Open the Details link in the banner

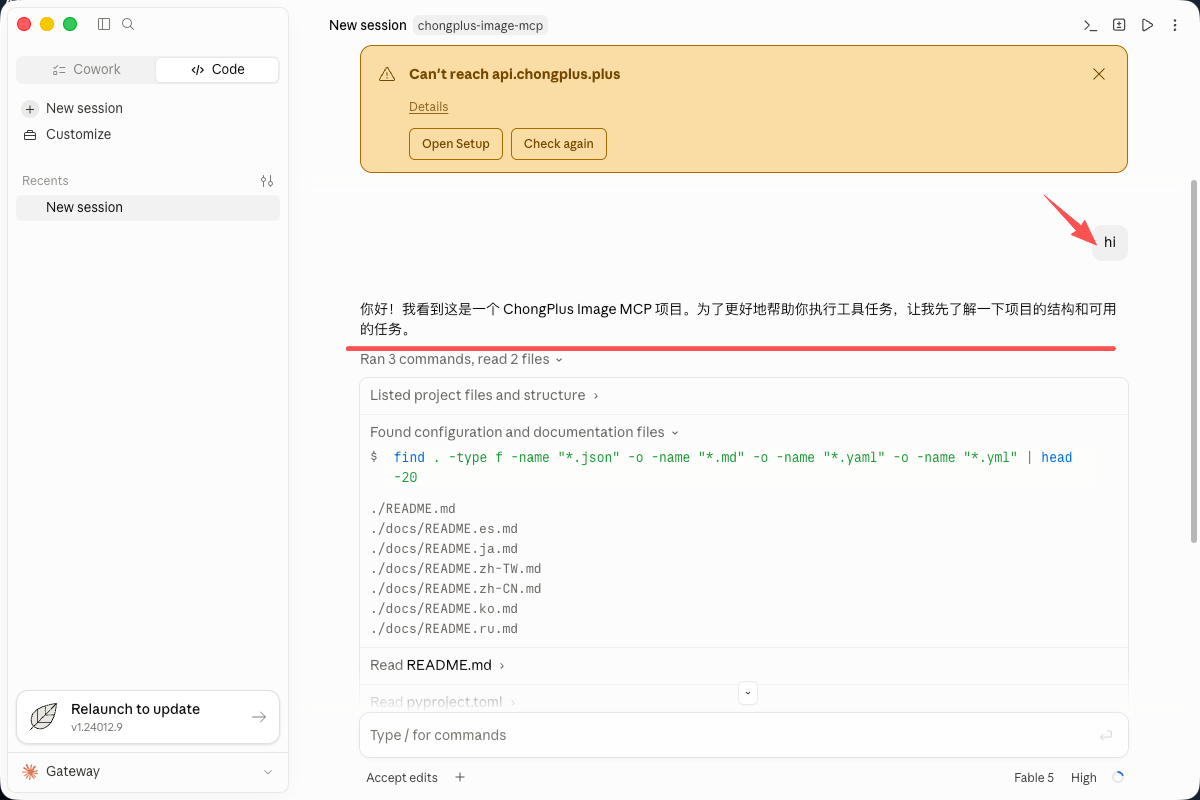428,107
